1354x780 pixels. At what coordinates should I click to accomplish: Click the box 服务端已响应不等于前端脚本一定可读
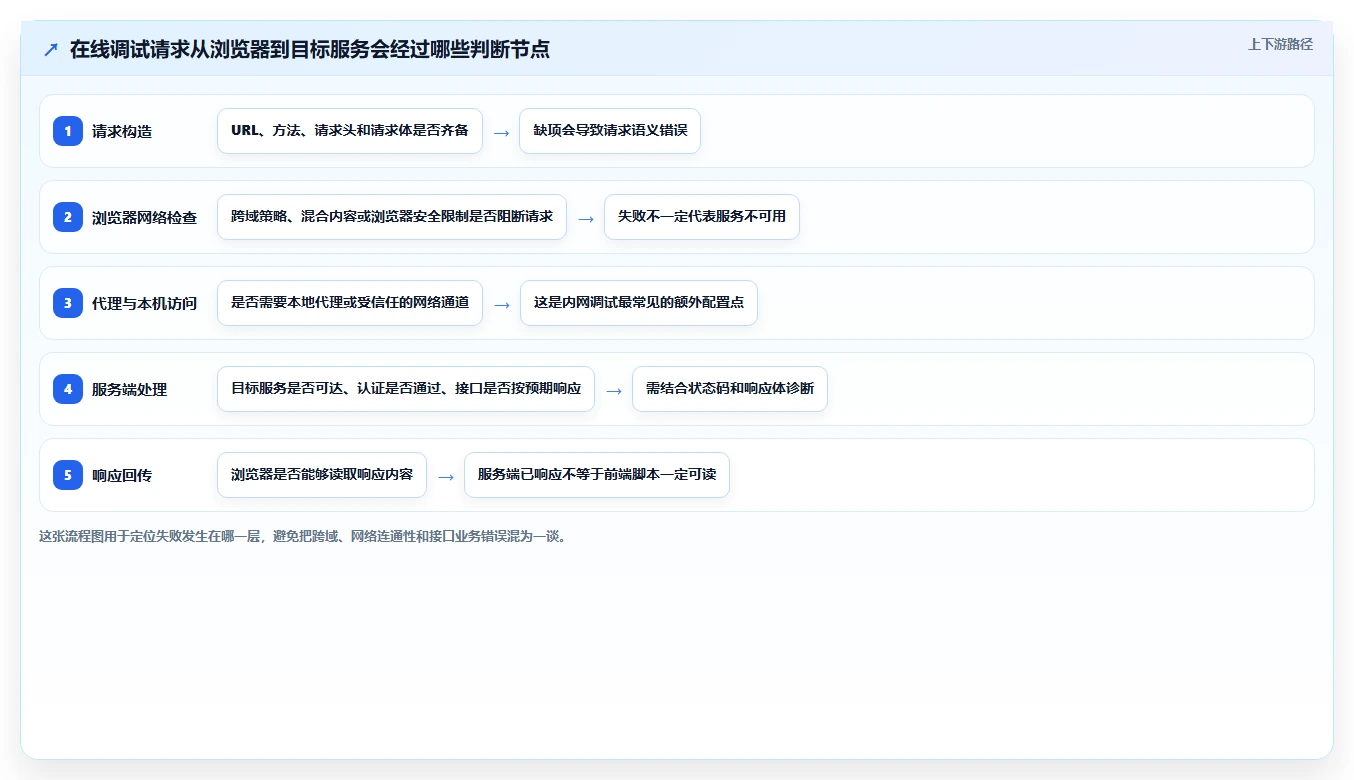(597, 475)
